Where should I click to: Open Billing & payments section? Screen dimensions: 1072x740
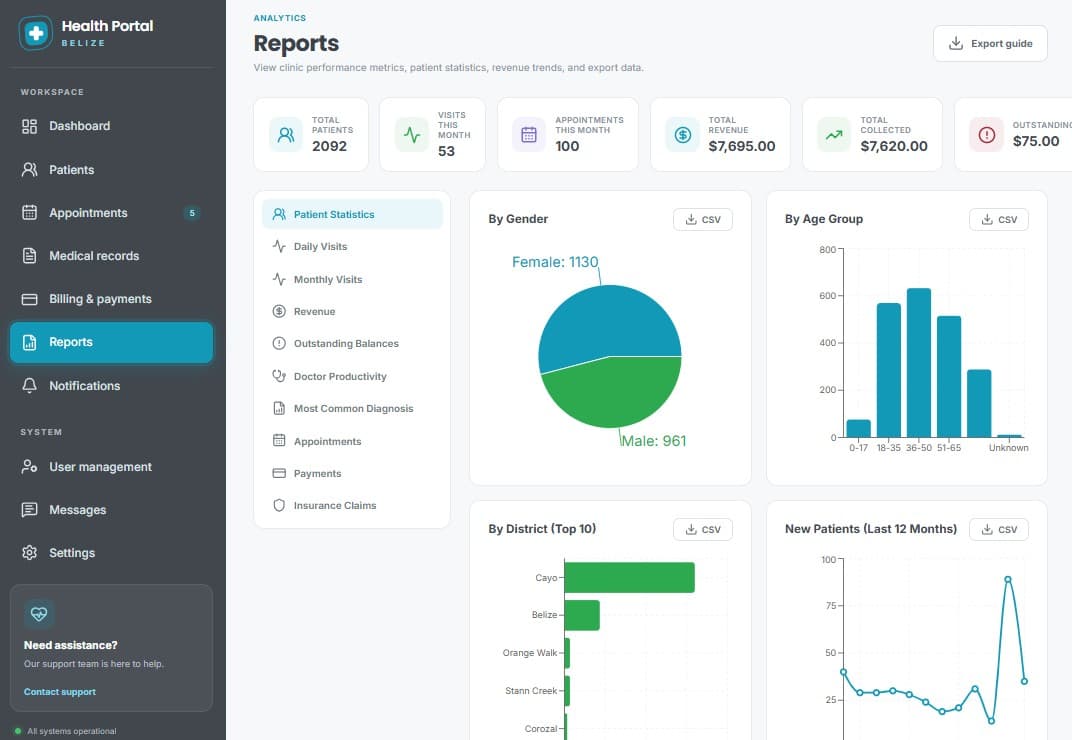[111, 299]
